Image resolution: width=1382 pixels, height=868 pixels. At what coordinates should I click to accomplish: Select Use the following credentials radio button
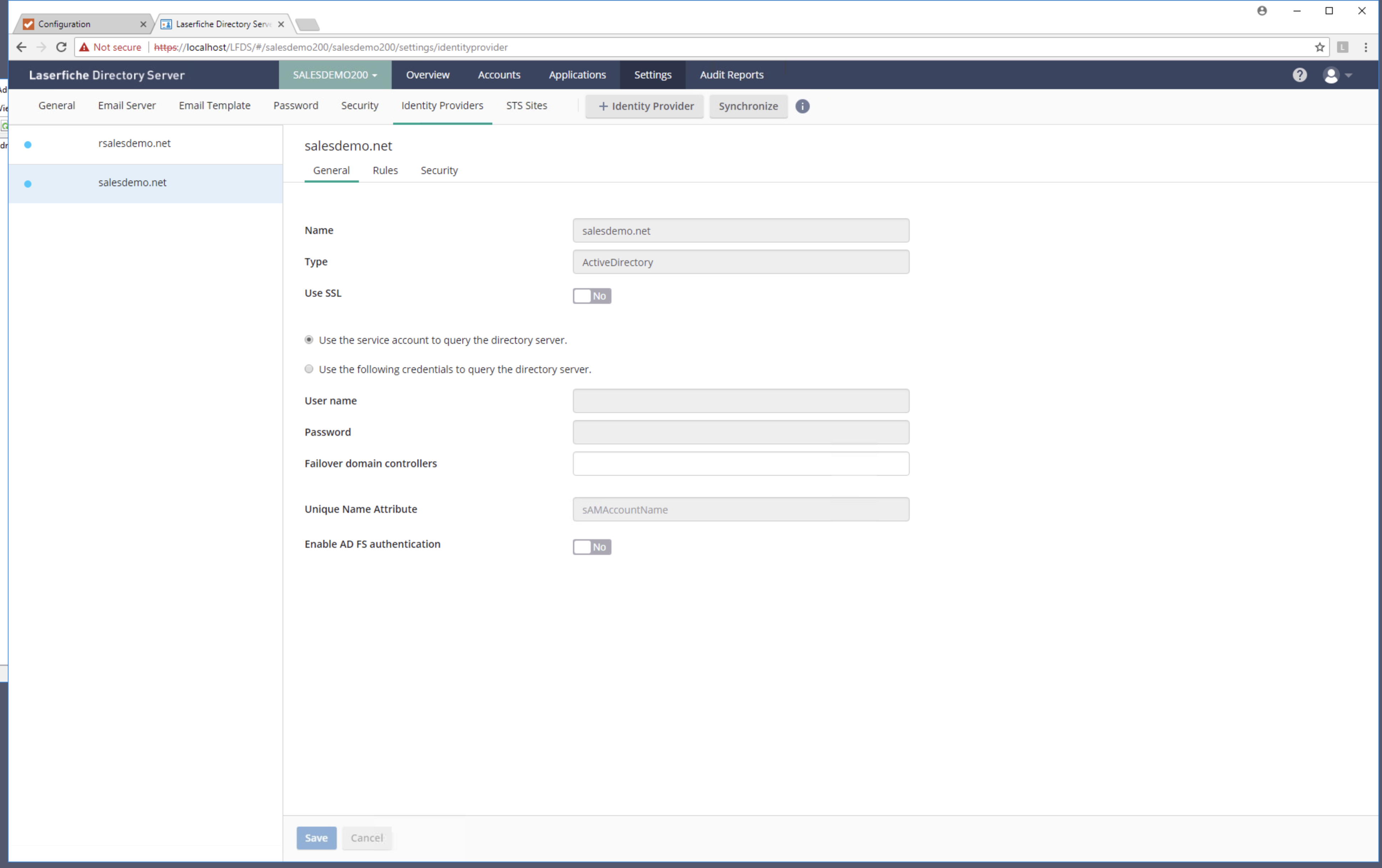(309, 369)
